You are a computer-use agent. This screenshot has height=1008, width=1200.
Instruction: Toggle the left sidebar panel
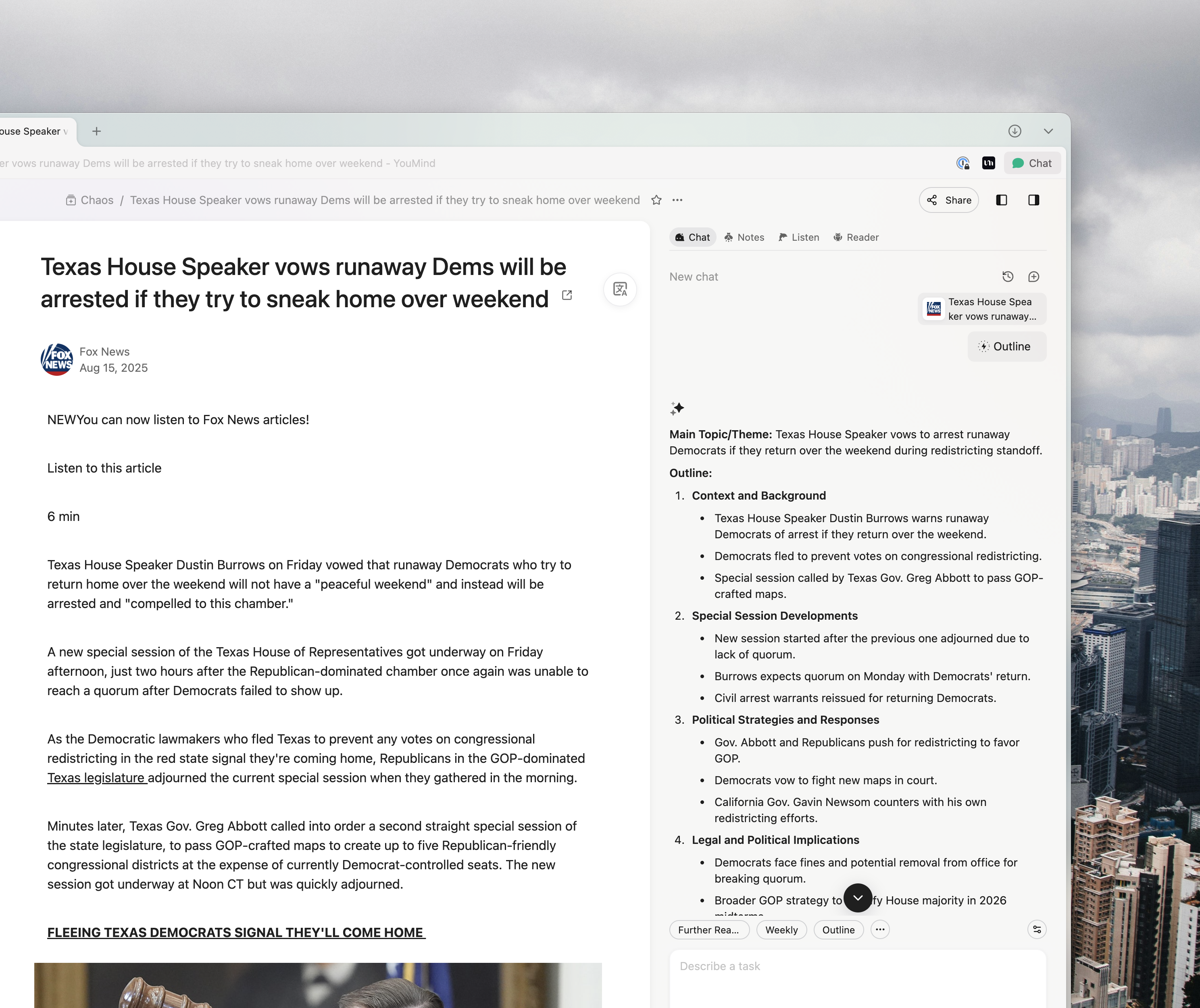pyautogui.click(x=1001, y=200)
